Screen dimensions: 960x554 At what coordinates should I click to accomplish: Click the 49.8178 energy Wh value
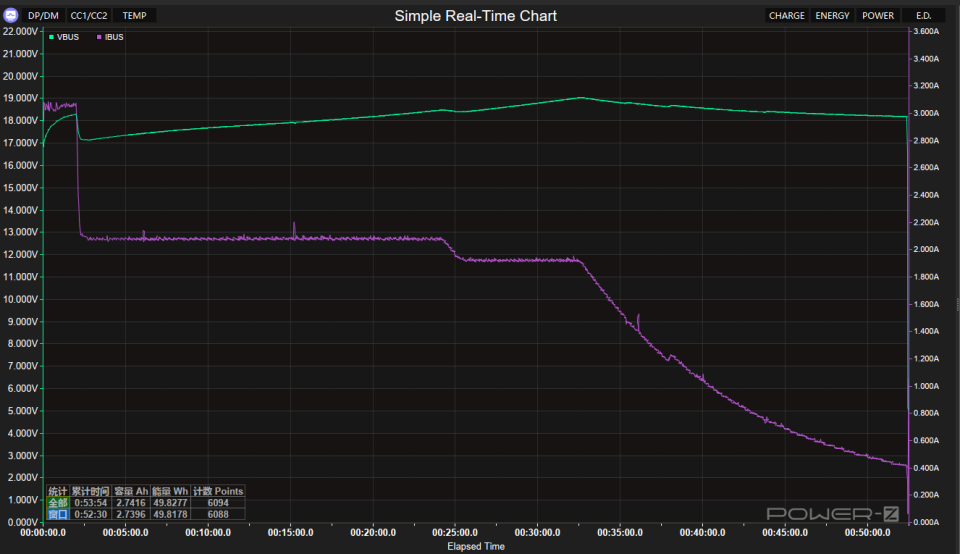tap(170, 514)
